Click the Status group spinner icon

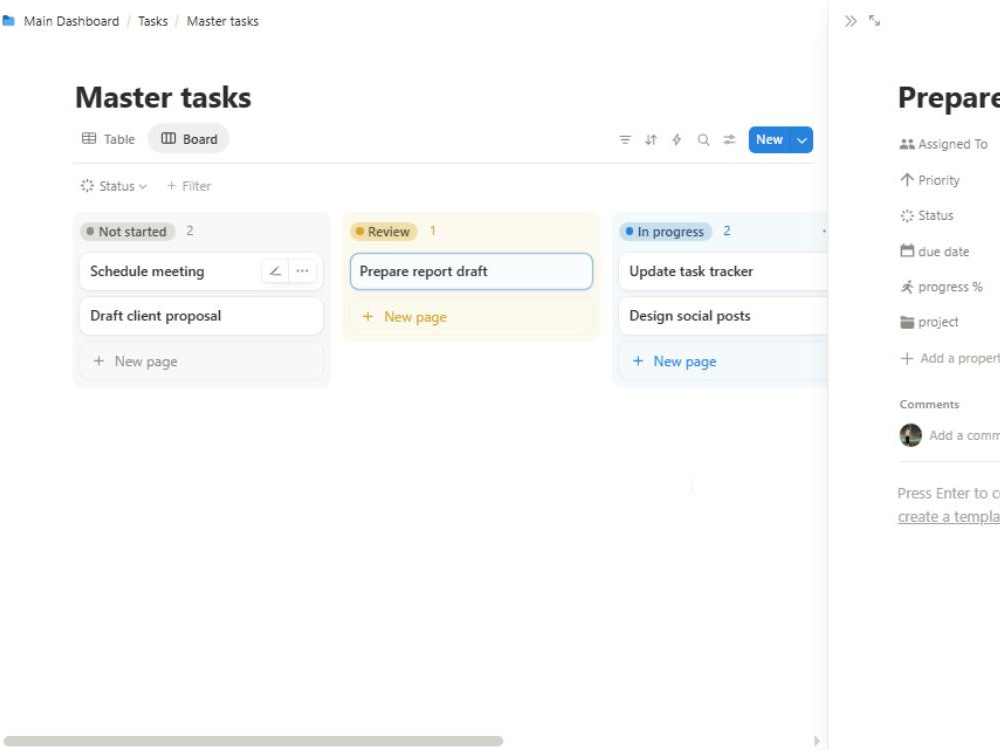(x=87, y=186)
